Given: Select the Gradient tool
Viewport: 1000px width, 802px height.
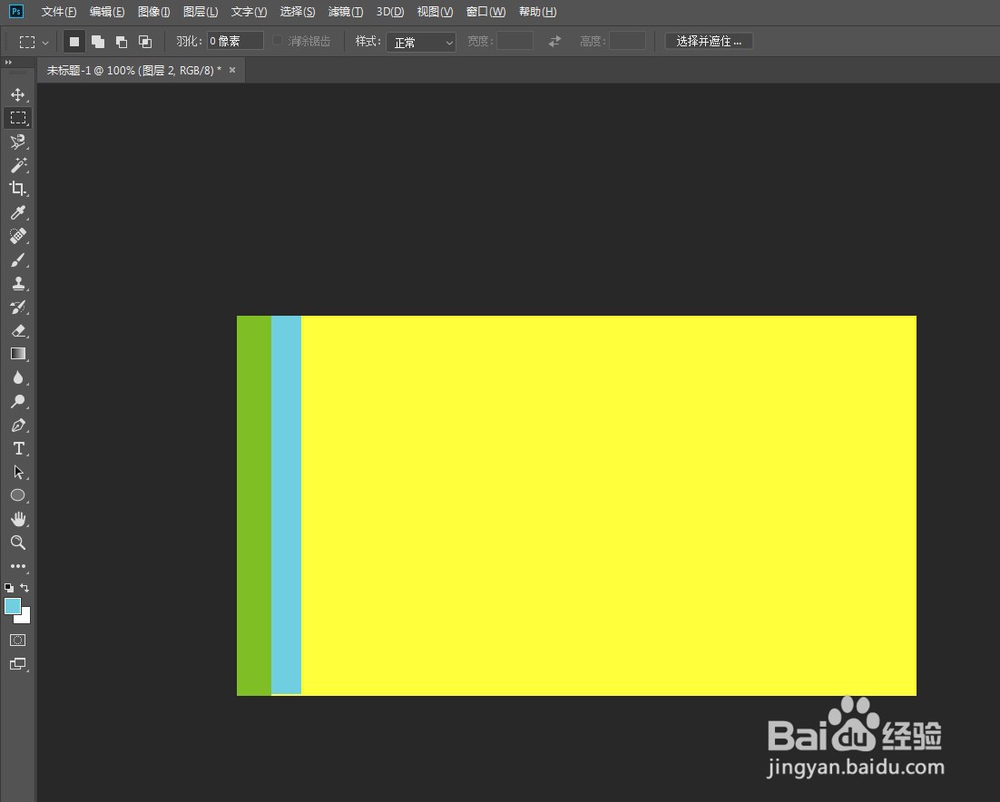Looking at the screenshot, I should coord(18,354).
